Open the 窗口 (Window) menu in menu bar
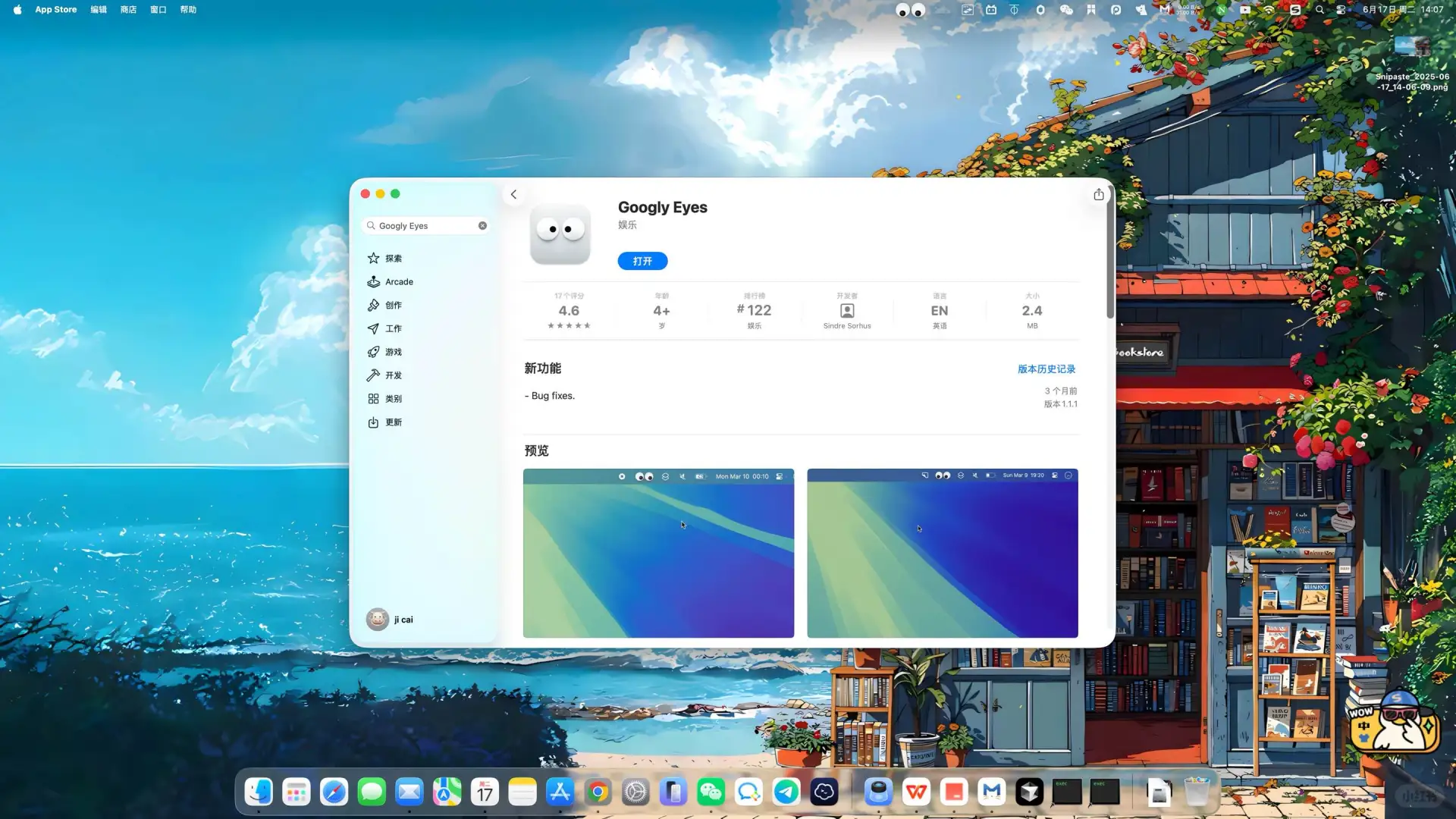Screen dimensions: 1456x819 click(x=158, y=10)
